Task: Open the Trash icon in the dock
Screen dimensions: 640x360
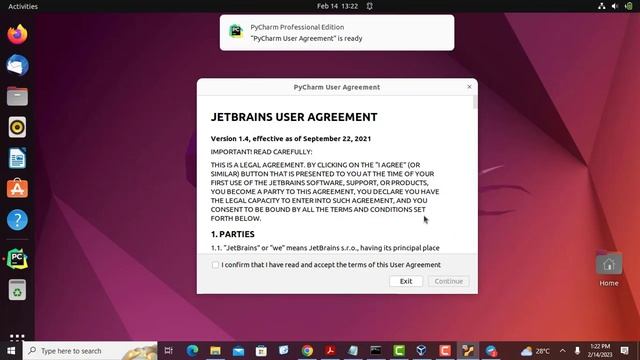Action: tap(17, 290)
